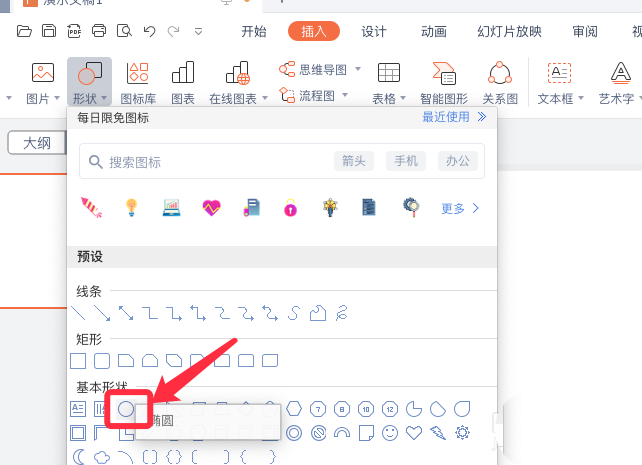Image resolution: width=642 pixels, height=465 pixels.
Task: Open the 图标库 icon library
Action: coord(138,82)
